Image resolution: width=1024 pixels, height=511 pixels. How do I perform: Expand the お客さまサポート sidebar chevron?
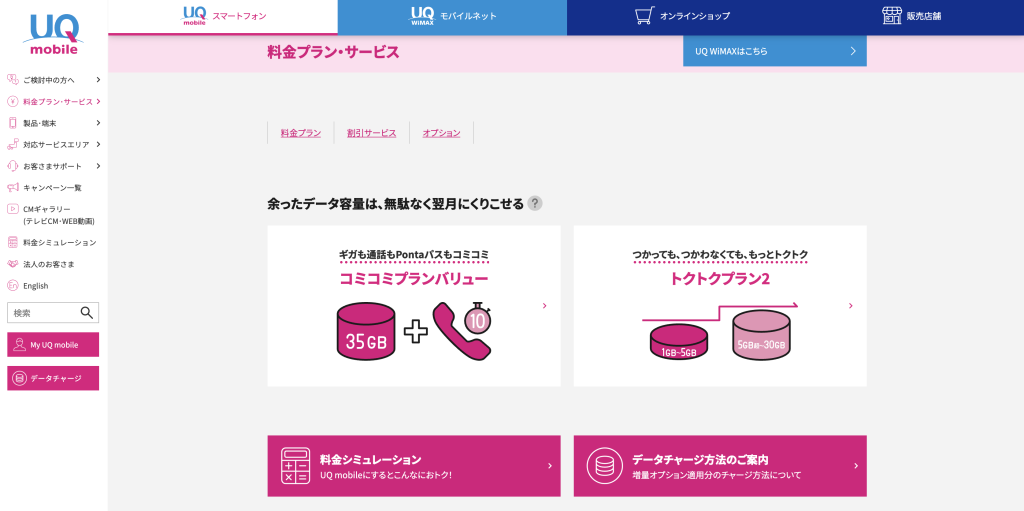(98, 166)
